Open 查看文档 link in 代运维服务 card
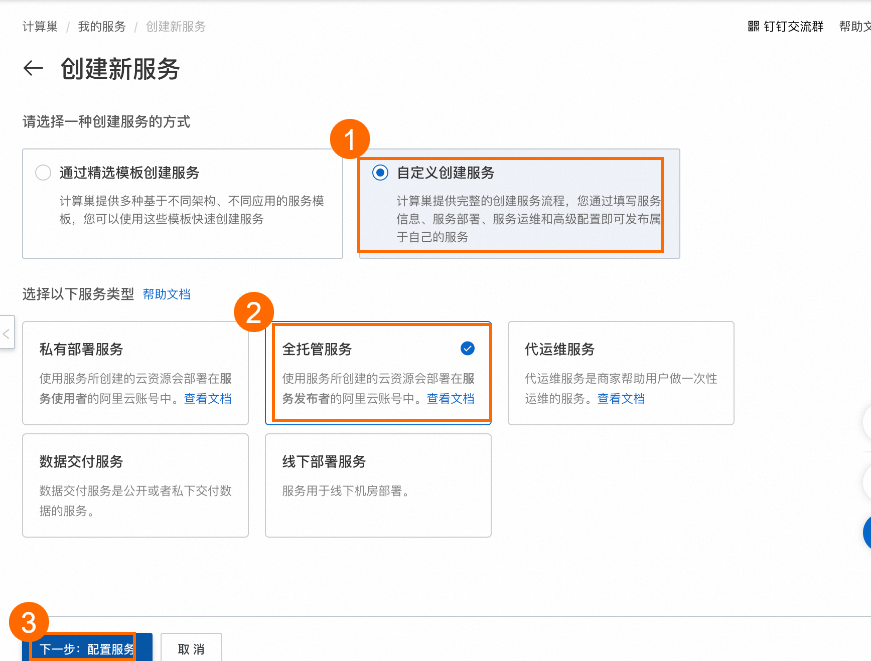Screen dimensions: 871x661 [621, 398]
